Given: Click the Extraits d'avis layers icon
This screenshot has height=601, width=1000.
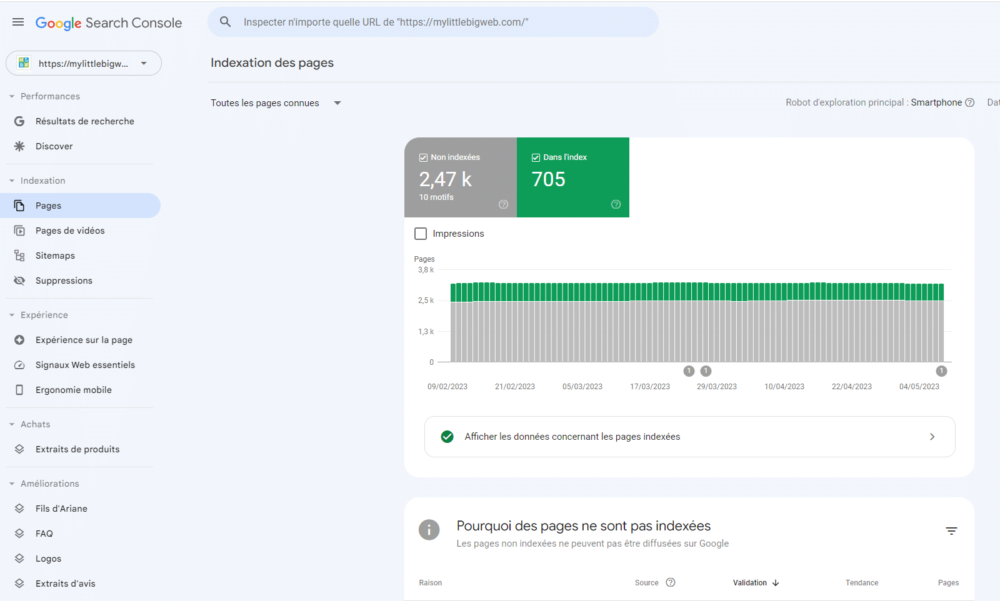Looking at the screenshot, I should pos(19,583).
